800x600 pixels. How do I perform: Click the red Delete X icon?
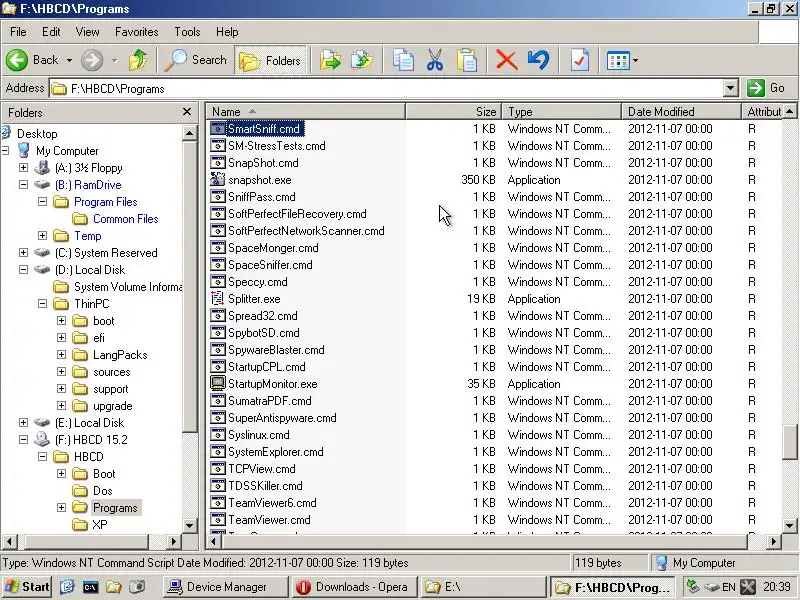pos(506,60)
